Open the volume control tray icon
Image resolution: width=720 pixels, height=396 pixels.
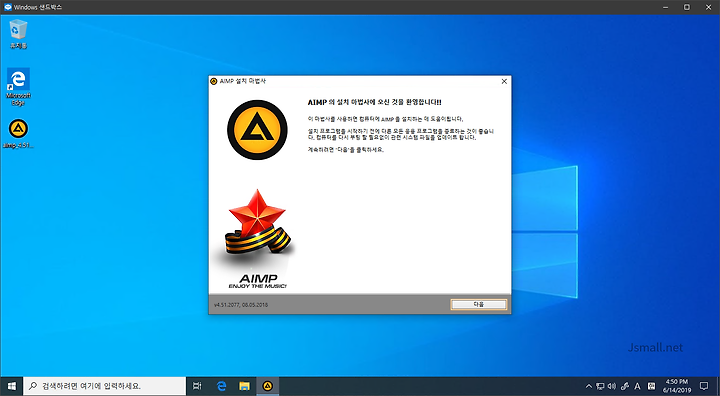click(x=612, y=386)
